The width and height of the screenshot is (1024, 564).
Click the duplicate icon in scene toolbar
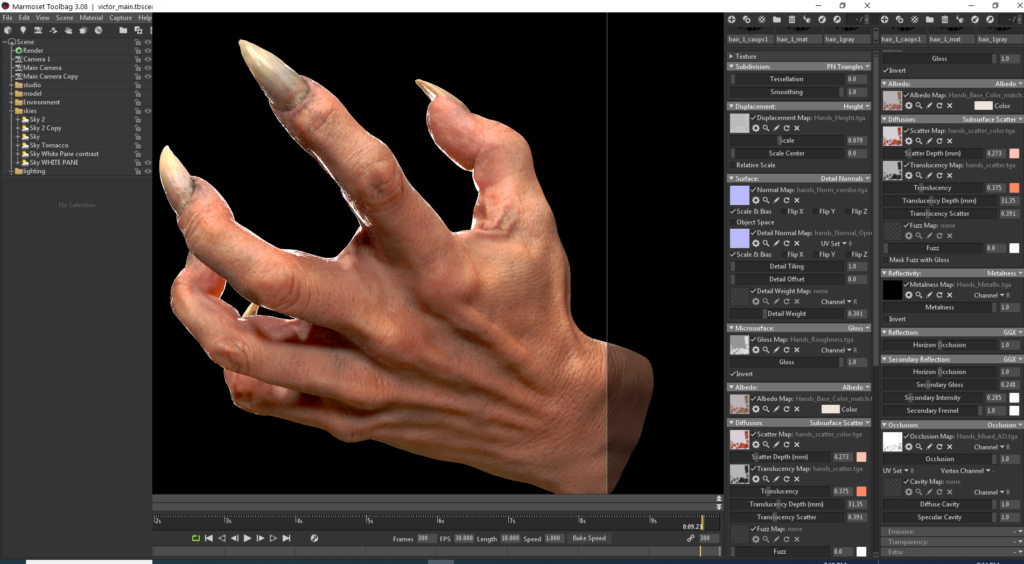click(138, 30)
